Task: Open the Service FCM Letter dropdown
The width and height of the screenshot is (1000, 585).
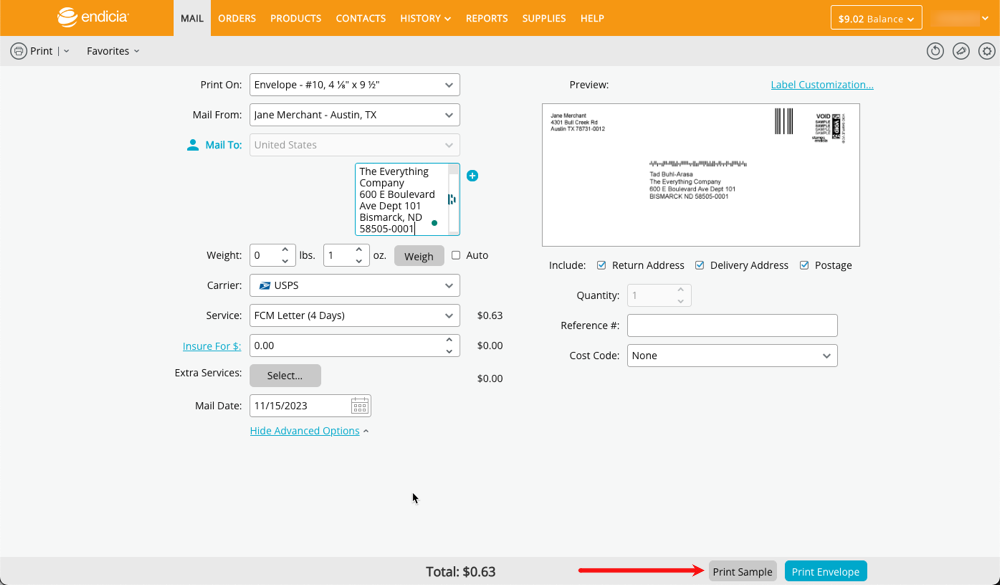Action: click(355, 315)
